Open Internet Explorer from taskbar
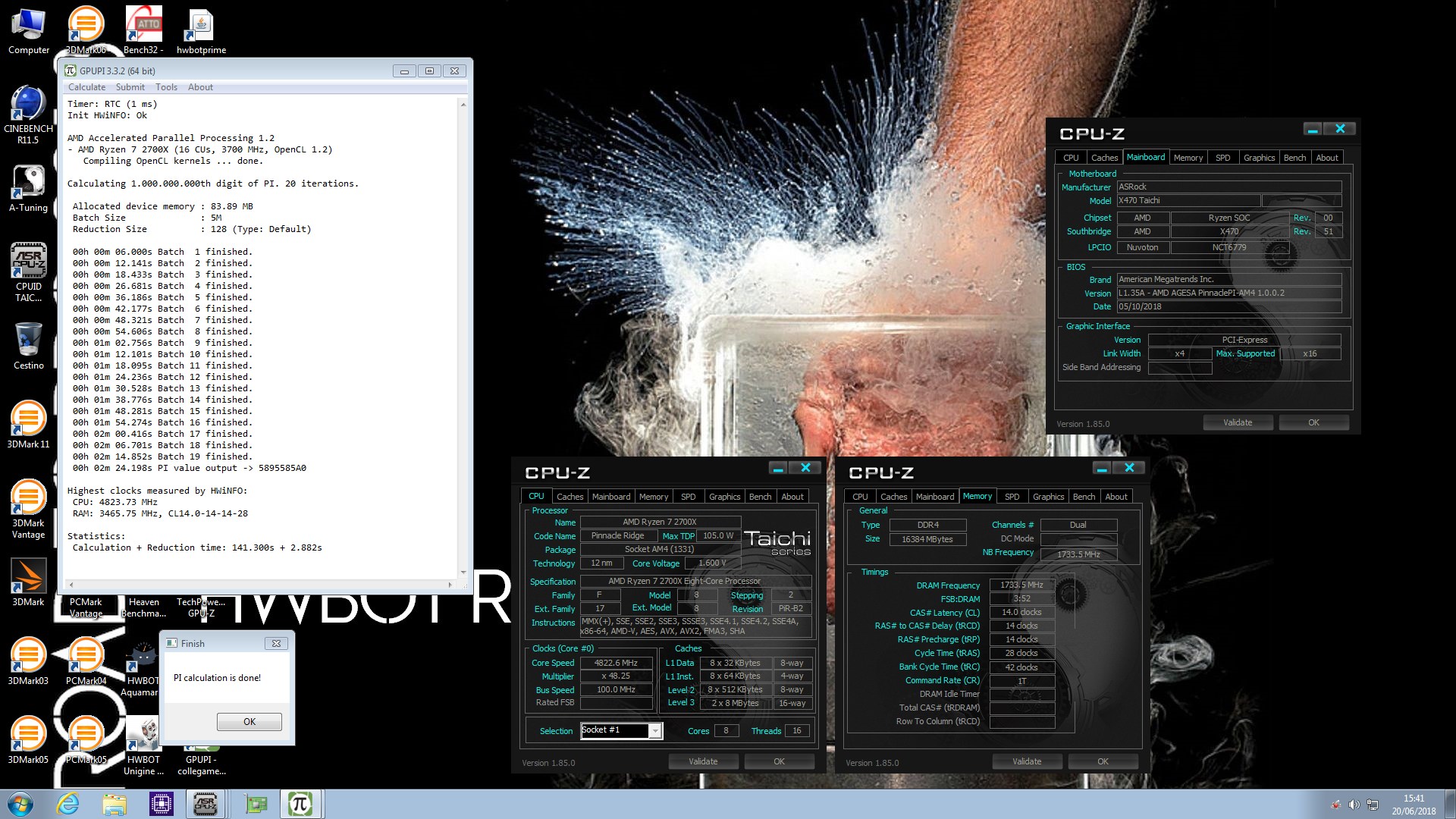This screenshot has height=819, width=1456. click(68, 804)
